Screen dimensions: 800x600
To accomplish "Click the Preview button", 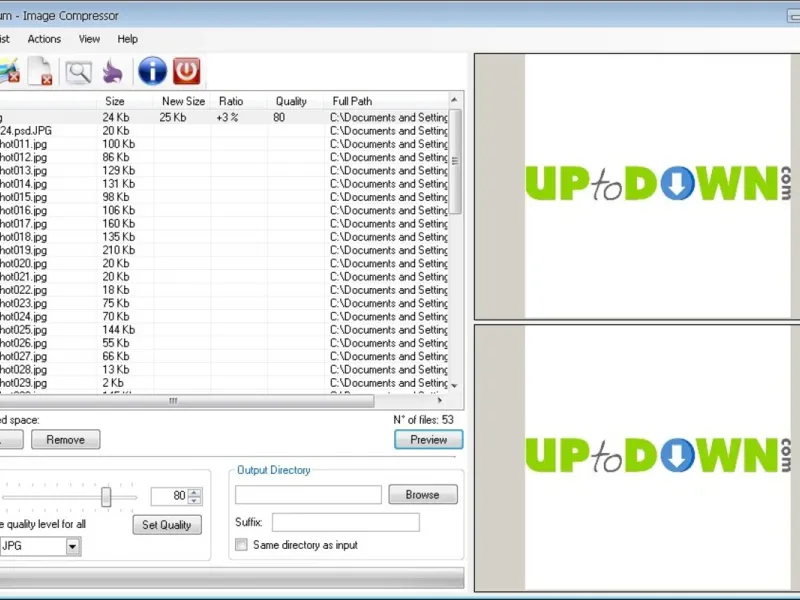I will click(x=429, y=439).
